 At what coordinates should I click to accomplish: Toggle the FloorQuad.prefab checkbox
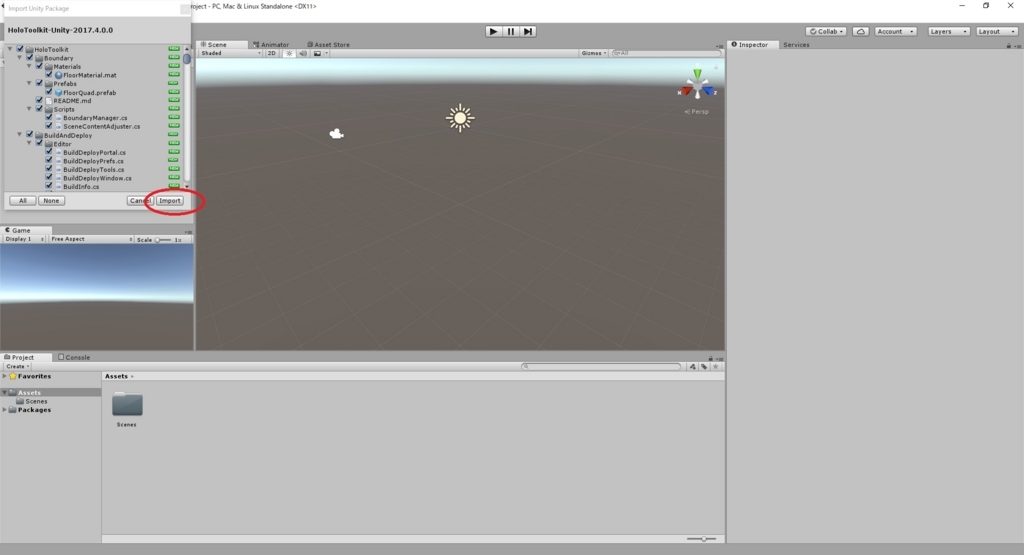coord(49,92)
